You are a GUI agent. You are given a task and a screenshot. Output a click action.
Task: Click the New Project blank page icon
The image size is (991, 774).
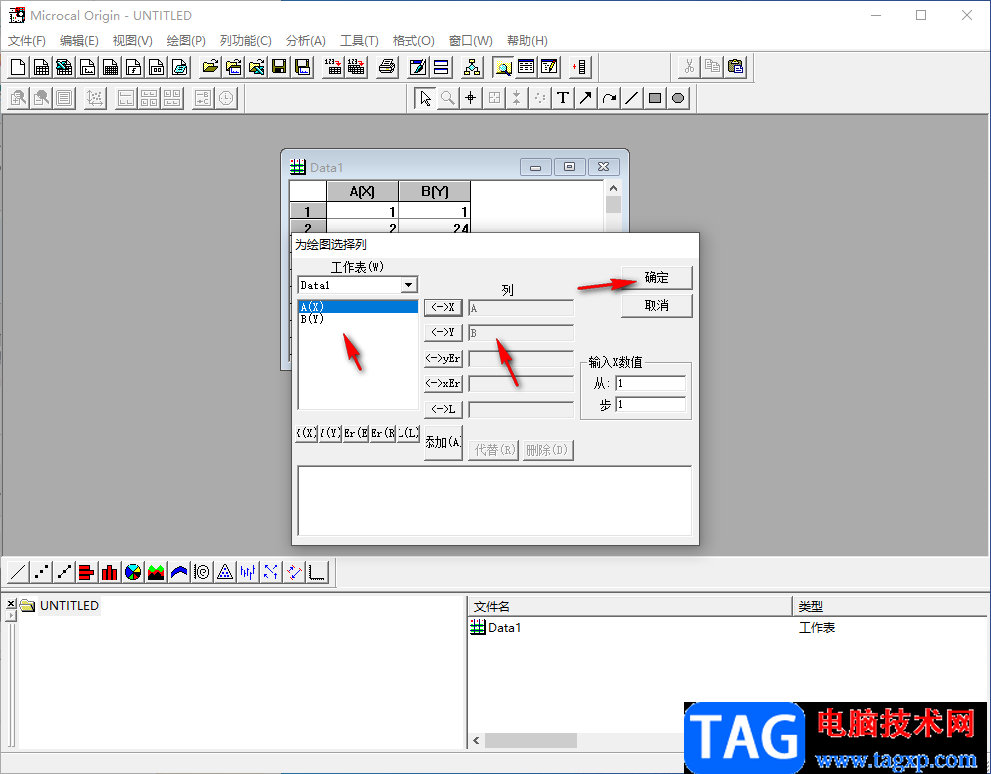pos(19,67)
